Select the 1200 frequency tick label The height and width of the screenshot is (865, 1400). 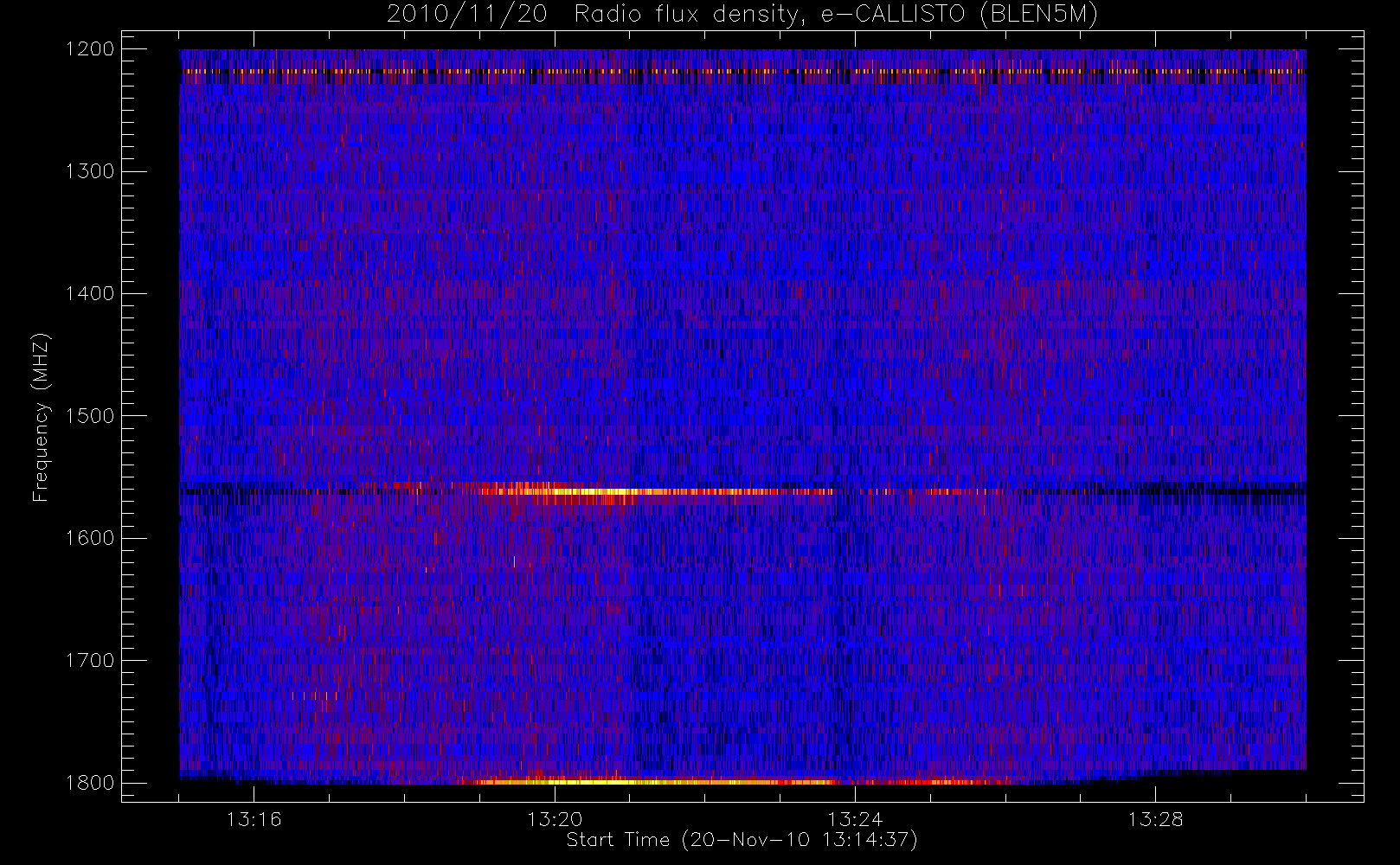pos(90,49)
